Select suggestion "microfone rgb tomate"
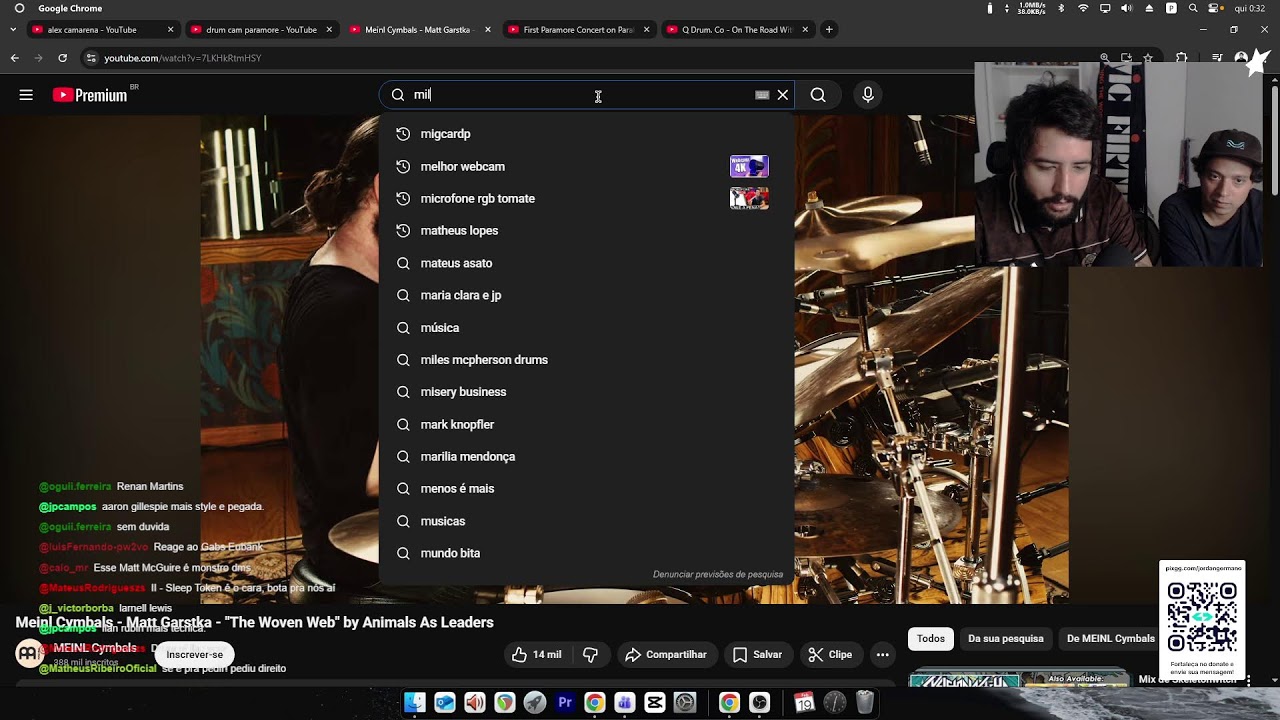Image resolution: width=1280 pixels, height=720 pixels. 586,198
